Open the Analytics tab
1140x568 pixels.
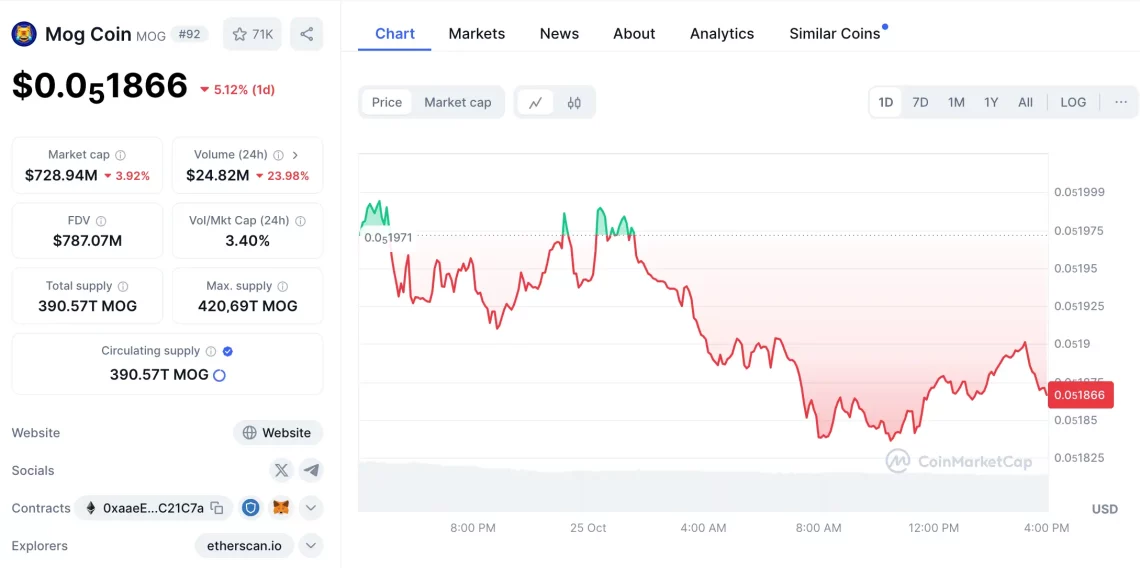point(721,33)
